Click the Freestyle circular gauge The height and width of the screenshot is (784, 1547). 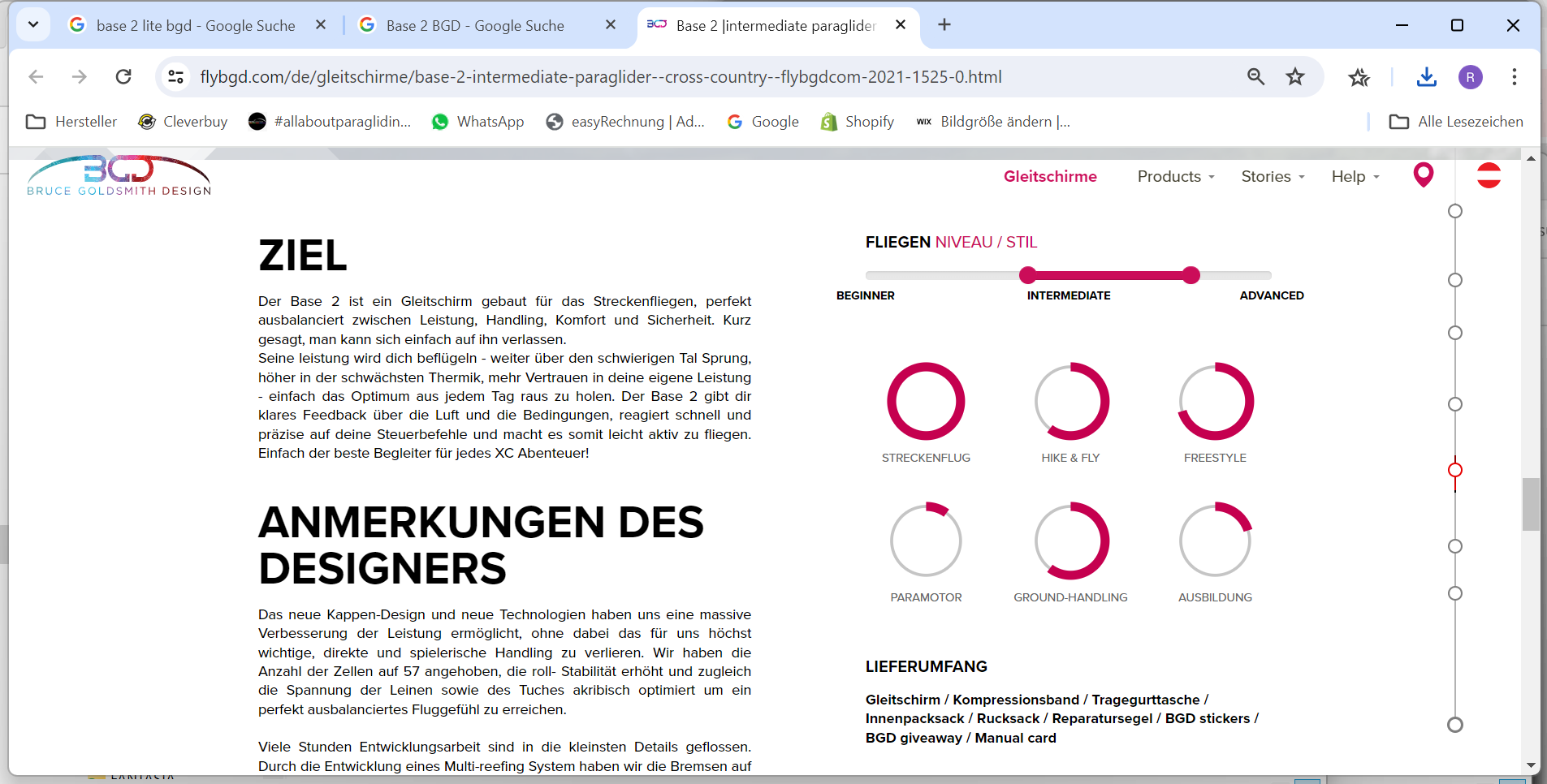pyautogui.click(x=1216, y=401)
